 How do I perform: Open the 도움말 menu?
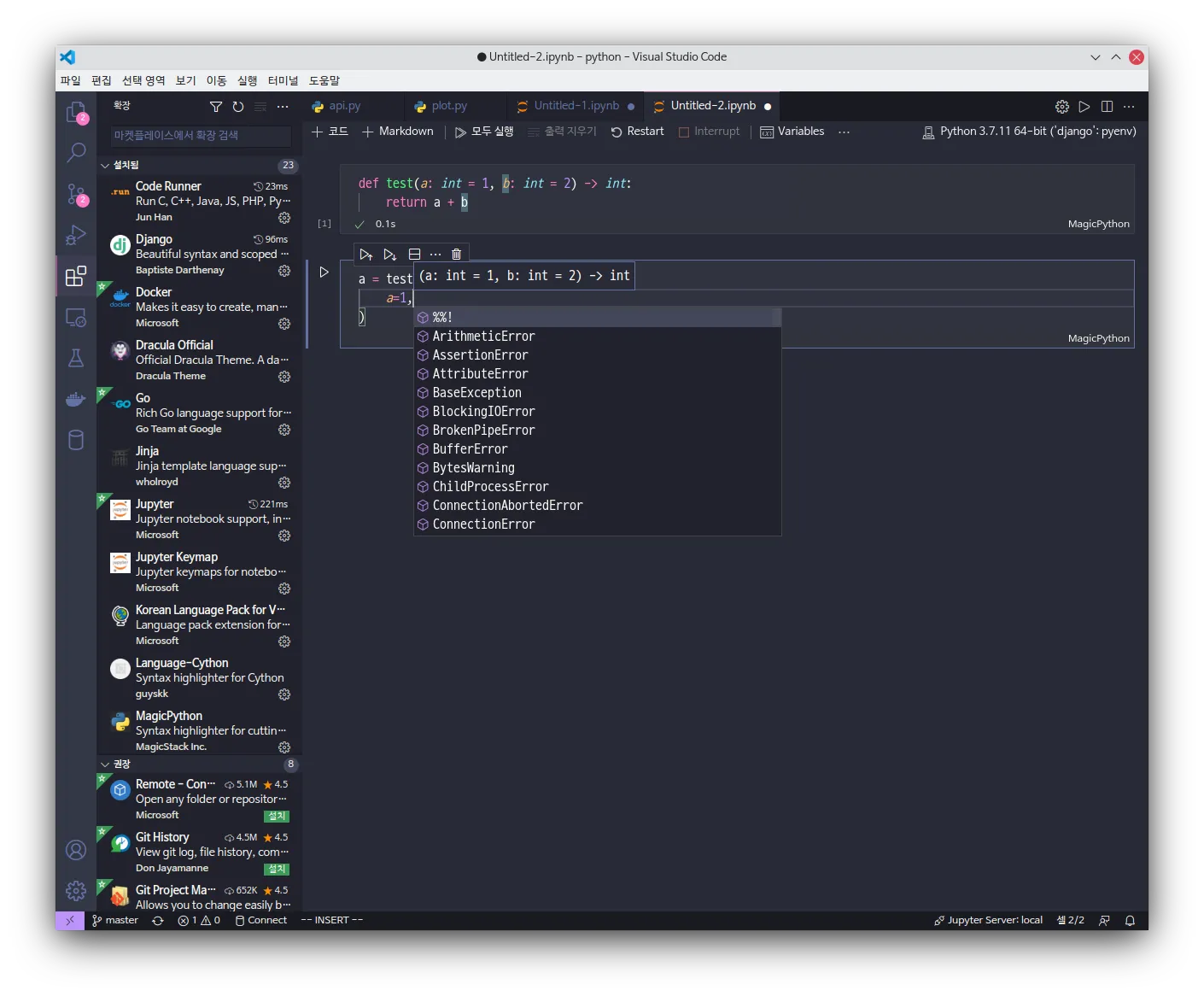click(x=324, y=80)
